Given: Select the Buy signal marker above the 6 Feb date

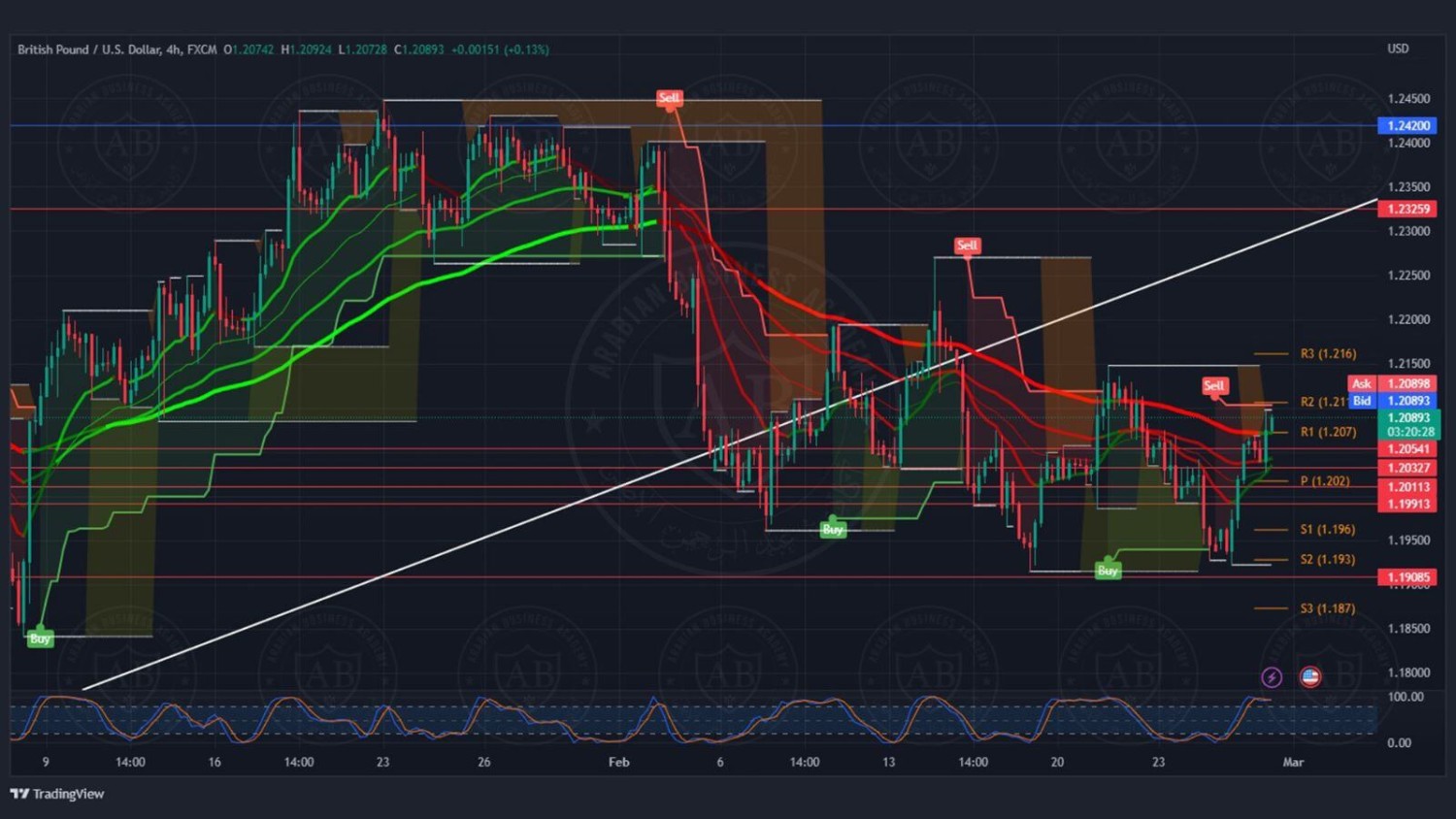Looking at the screenshot, I should [833, 530].
